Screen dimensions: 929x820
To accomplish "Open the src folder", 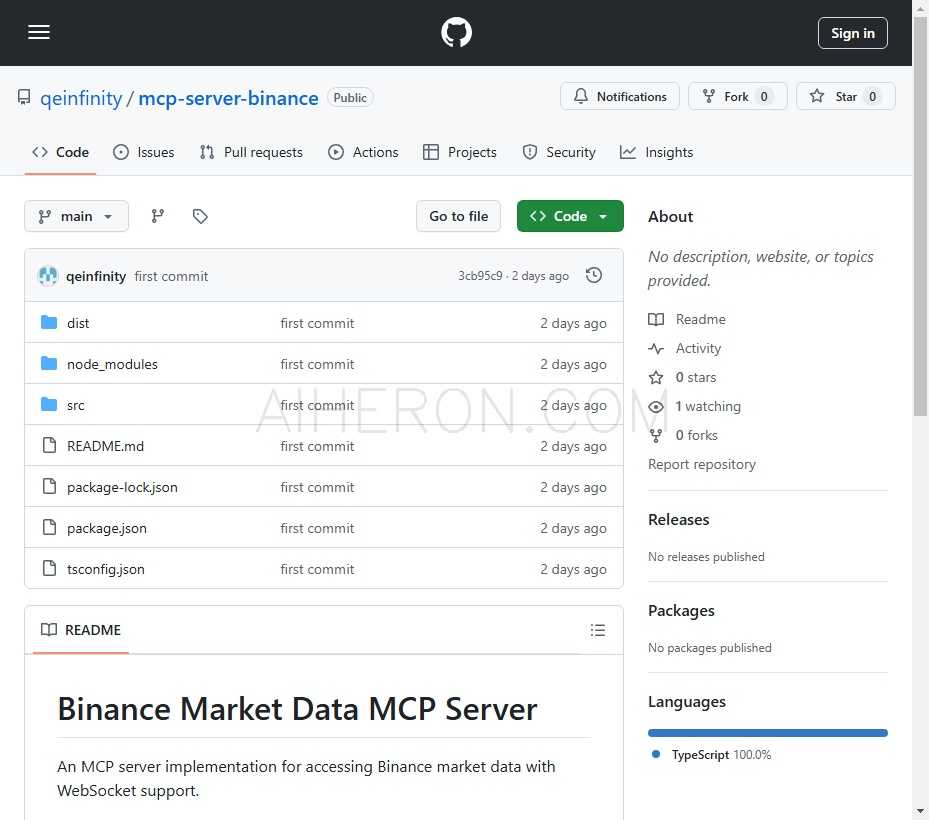I will (76, 405).
